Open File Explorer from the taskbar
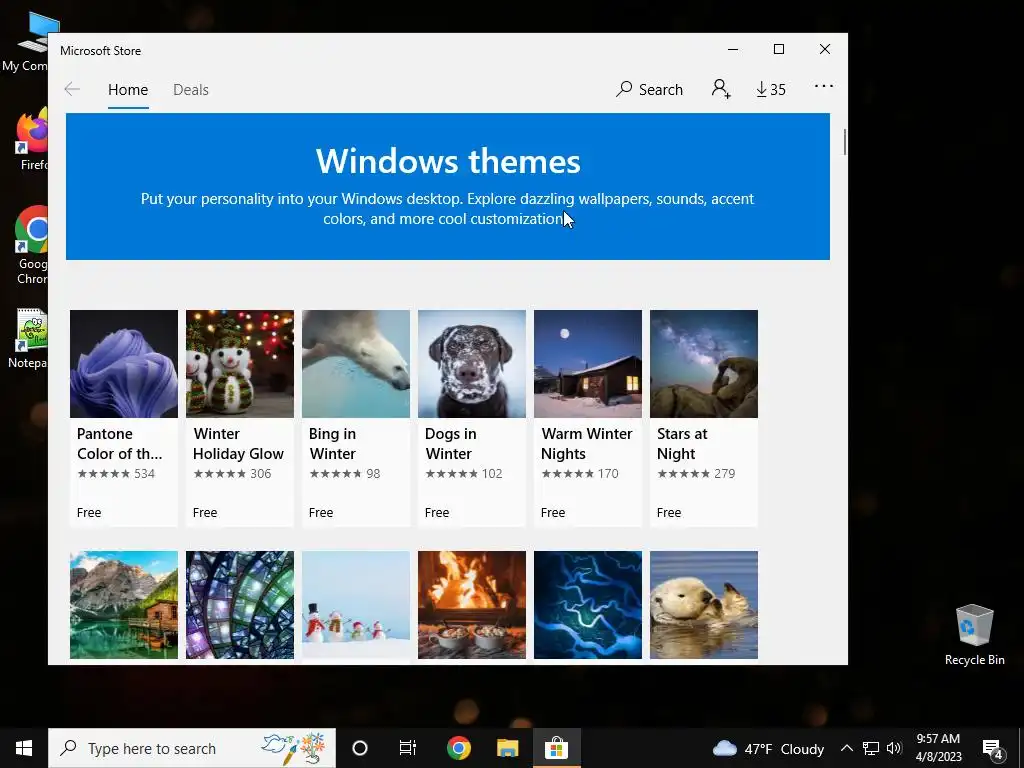The image size is (1024, 768). pos(507,748)
